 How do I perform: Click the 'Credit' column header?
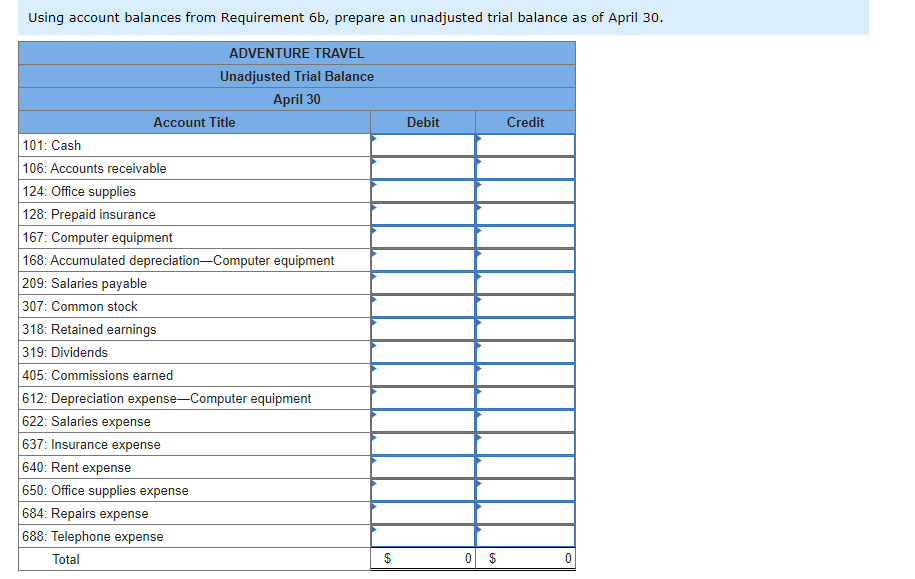tap(525, 123)
